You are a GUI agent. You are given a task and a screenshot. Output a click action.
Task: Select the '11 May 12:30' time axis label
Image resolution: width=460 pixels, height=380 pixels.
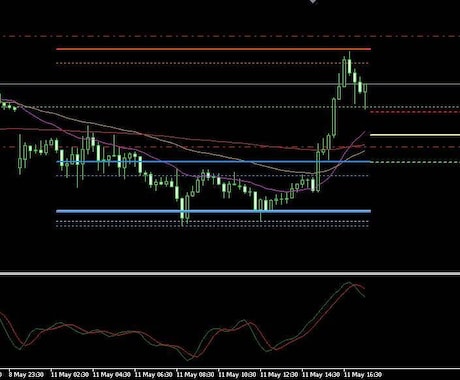point(279,375)
